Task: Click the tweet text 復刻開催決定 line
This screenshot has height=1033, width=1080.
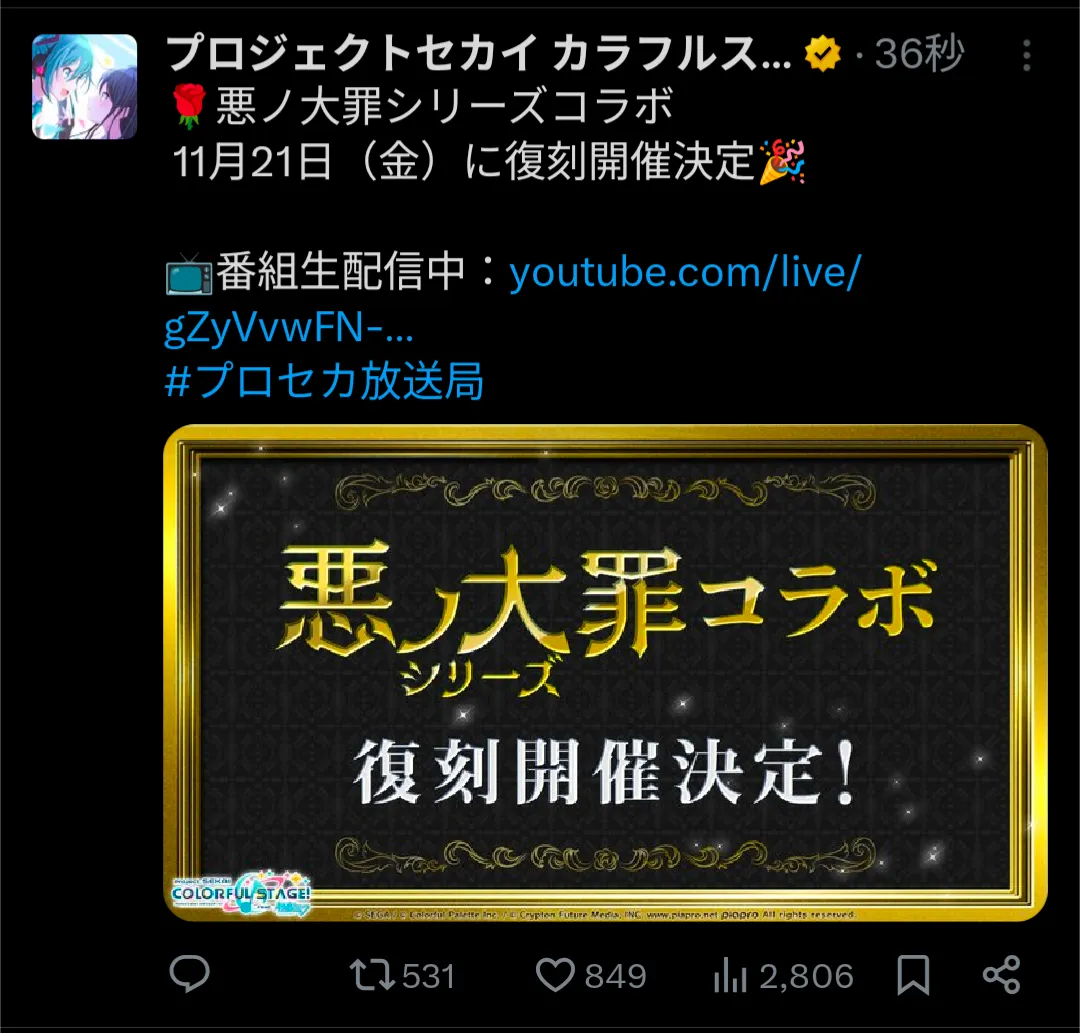Action: [488, 162]
